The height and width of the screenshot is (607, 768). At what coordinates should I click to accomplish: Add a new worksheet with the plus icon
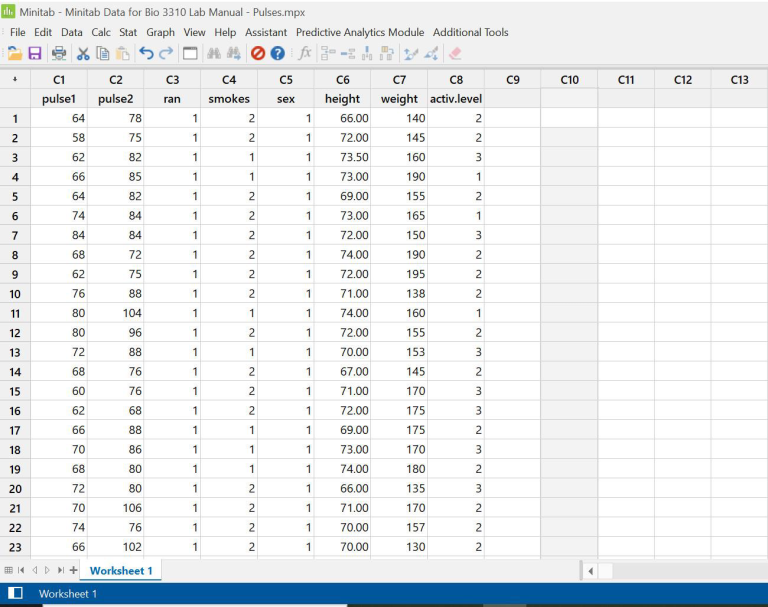click(73, 570)
